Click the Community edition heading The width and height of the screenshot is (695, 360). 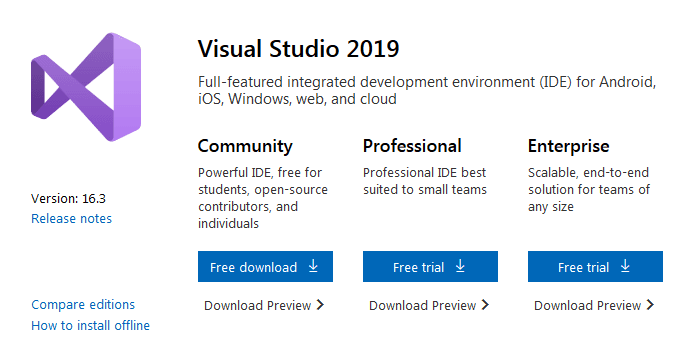tap(245, 146)
